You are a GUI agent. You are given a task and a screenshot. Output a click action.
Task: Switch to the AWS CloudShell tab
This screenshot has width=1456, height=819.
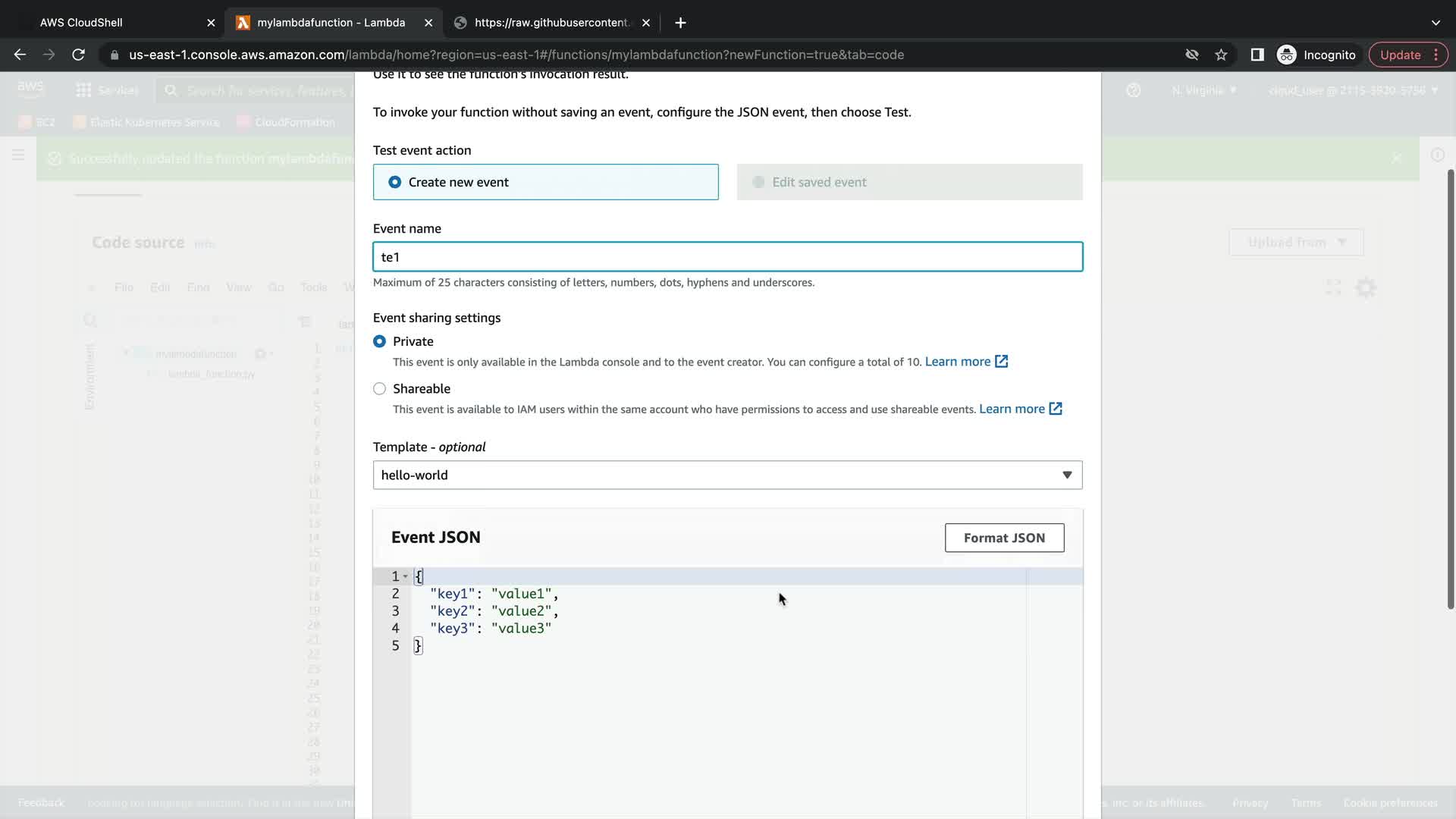(x=81, y=23)
